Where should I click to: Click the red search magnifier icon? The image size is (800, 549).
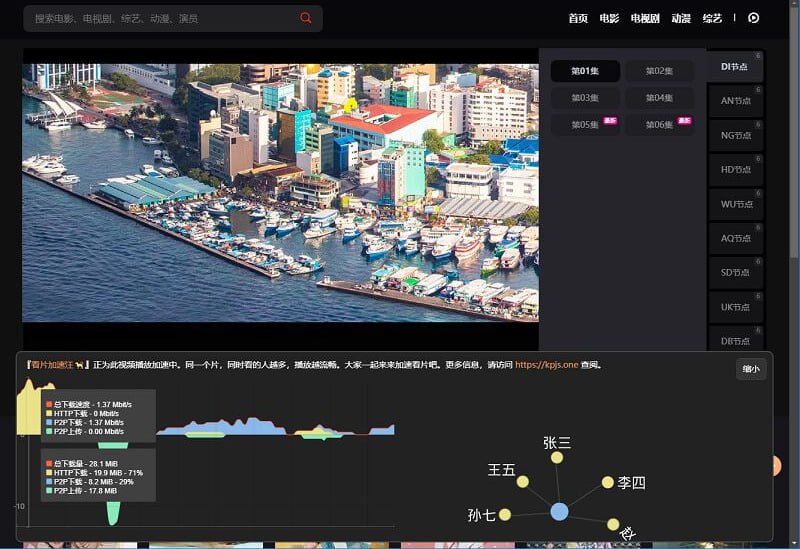pyautogui.click(x=306, y=18)
